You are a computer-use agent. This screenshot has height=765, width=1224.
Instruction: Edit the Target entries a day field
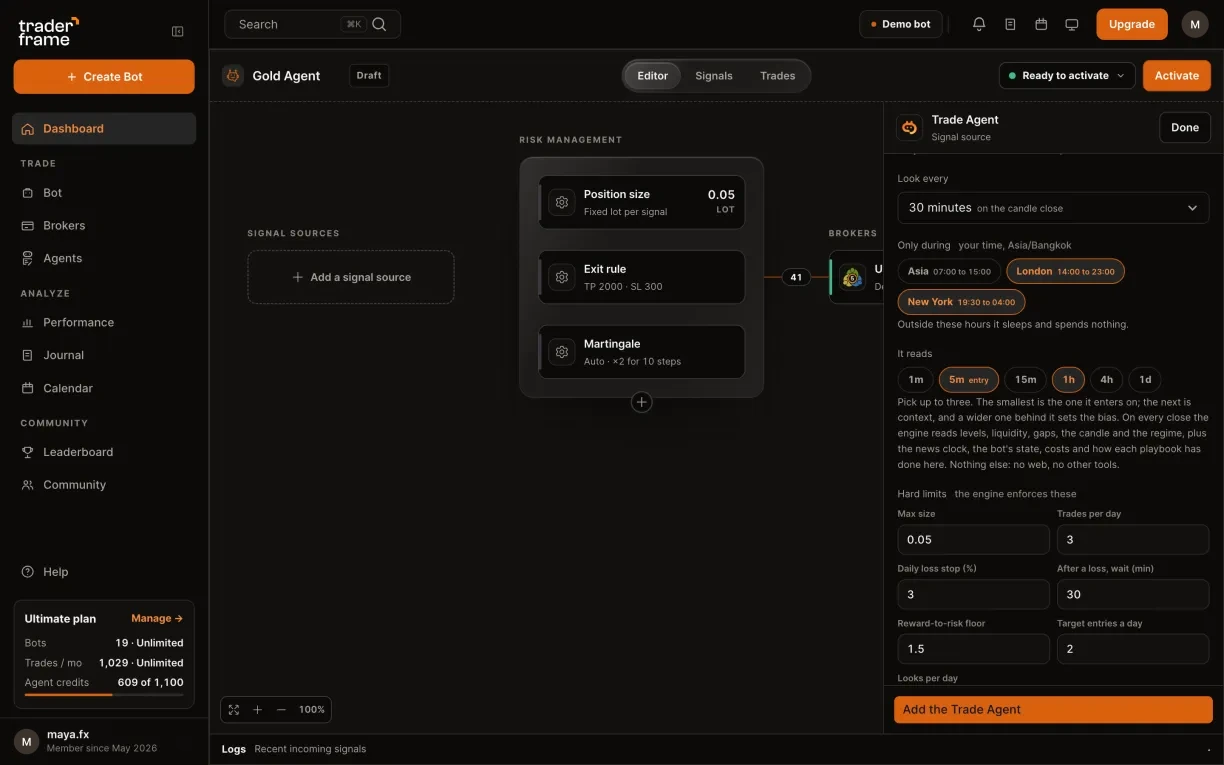coord(1133,649)
